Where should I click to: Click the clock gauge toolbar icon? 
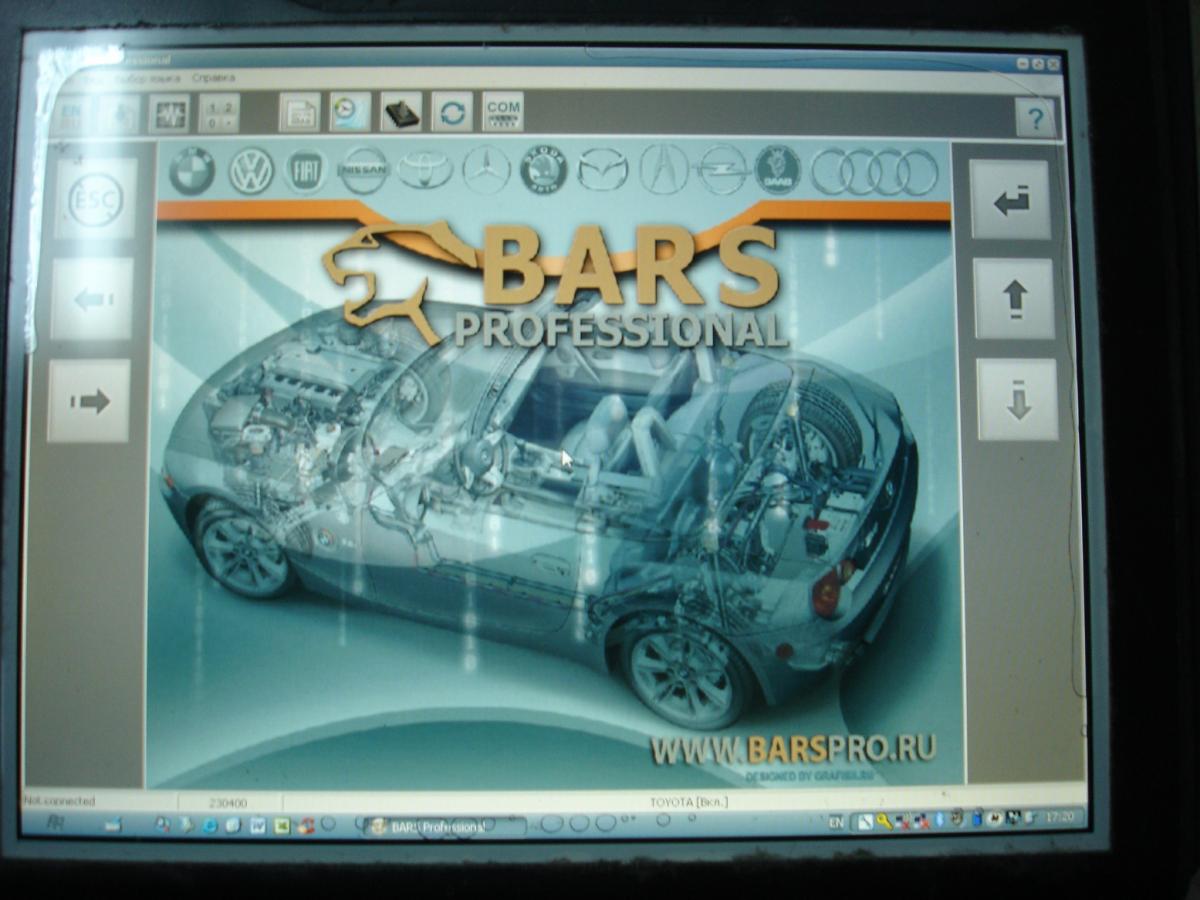click(350, 112)
